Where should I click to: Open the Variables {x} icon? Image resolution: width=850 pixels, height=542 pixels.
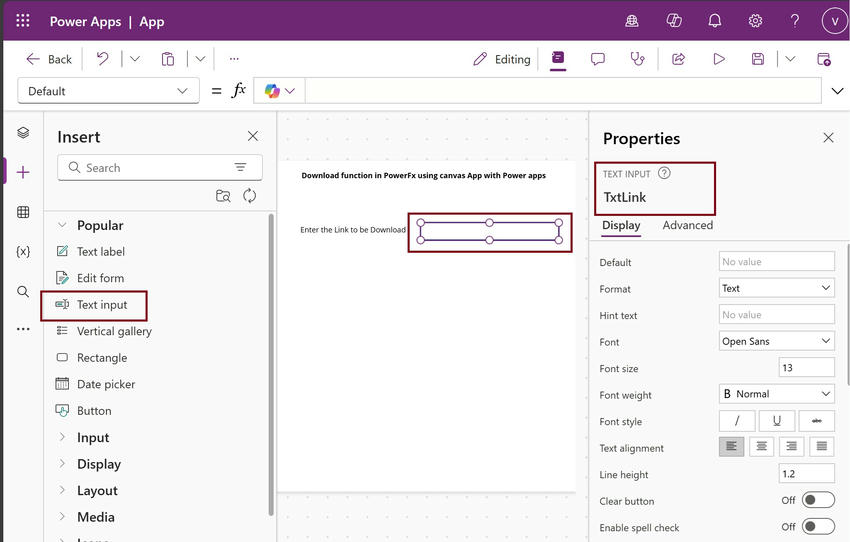pyautogui.click(x=23, y=251)
